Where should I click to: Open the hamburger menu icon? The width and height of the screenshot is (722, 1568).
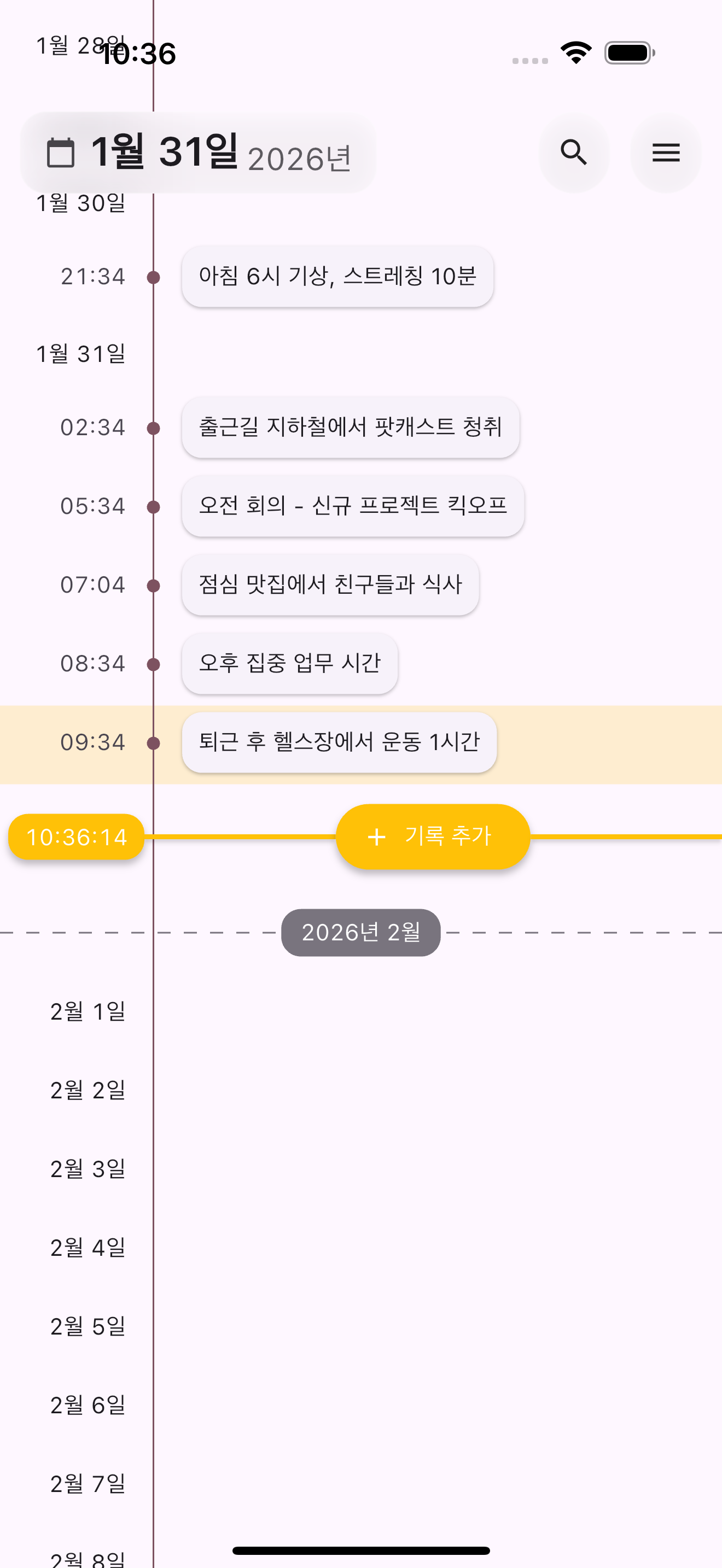coord(665,153)
